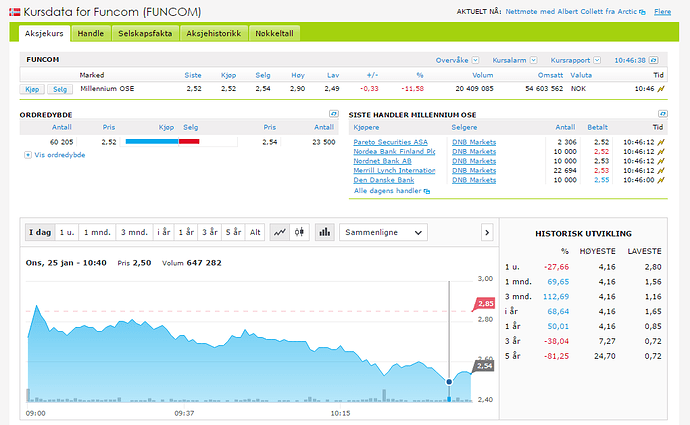Click lightning icon in Pareto Securities trade row

(x=661, y=142)
